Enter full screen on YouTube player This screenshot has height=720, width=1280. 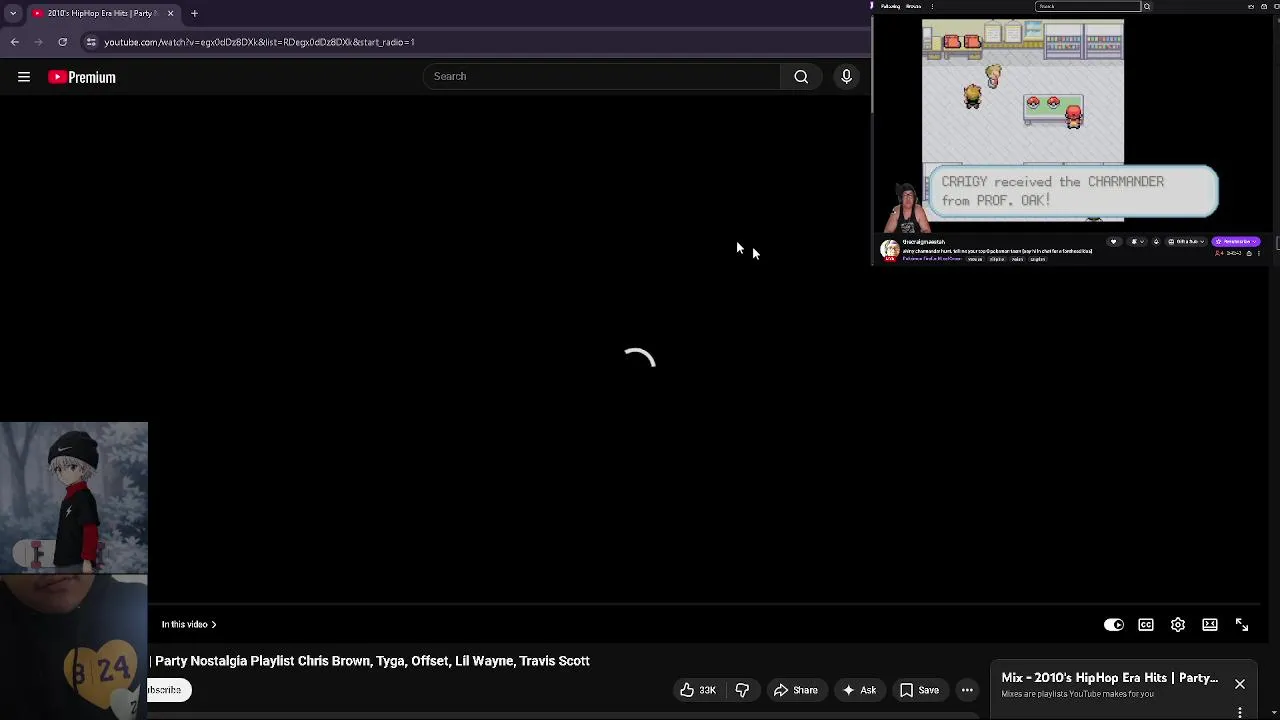1242,625
